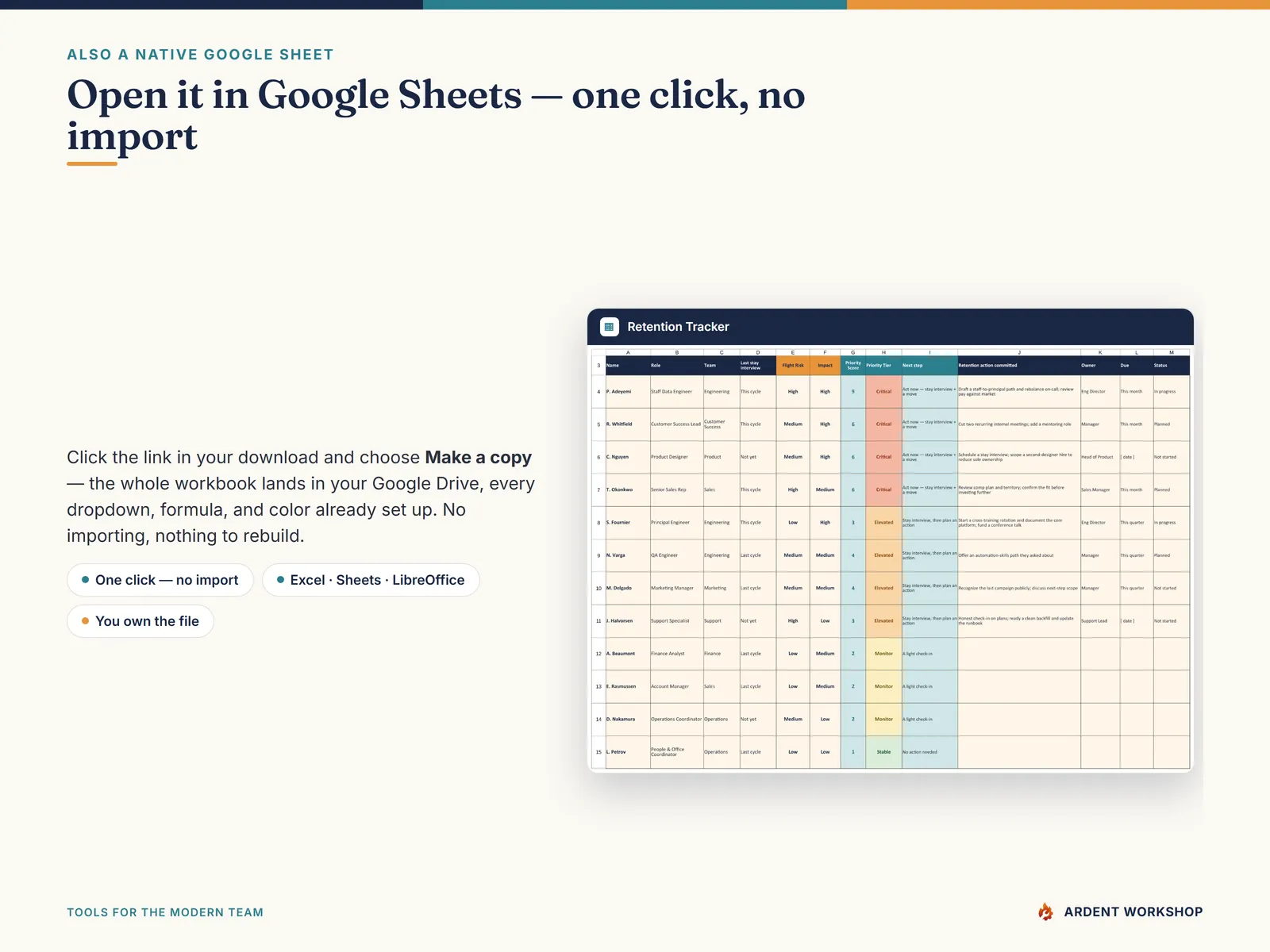Click the 'Flight Risk' column header
Viewport: 1270px width, 952px height.
coord(793,366)
